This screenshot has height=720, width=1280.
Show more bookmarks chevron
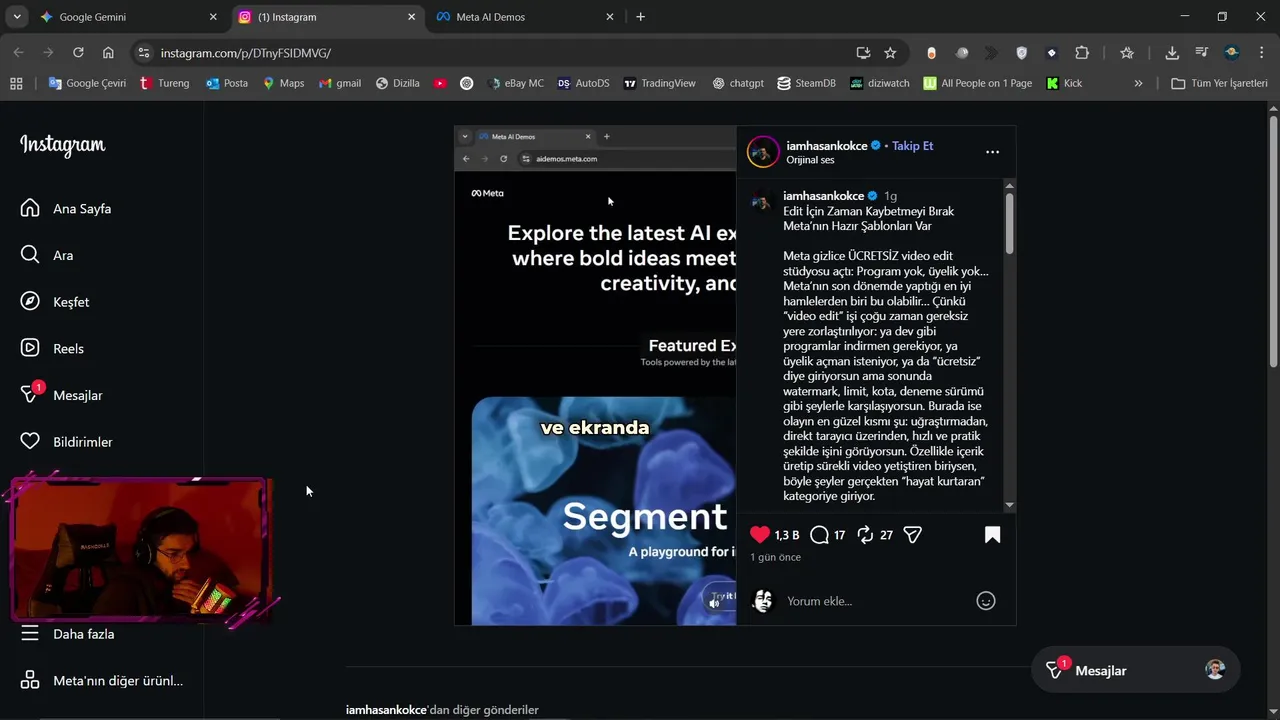point(1138,83)
